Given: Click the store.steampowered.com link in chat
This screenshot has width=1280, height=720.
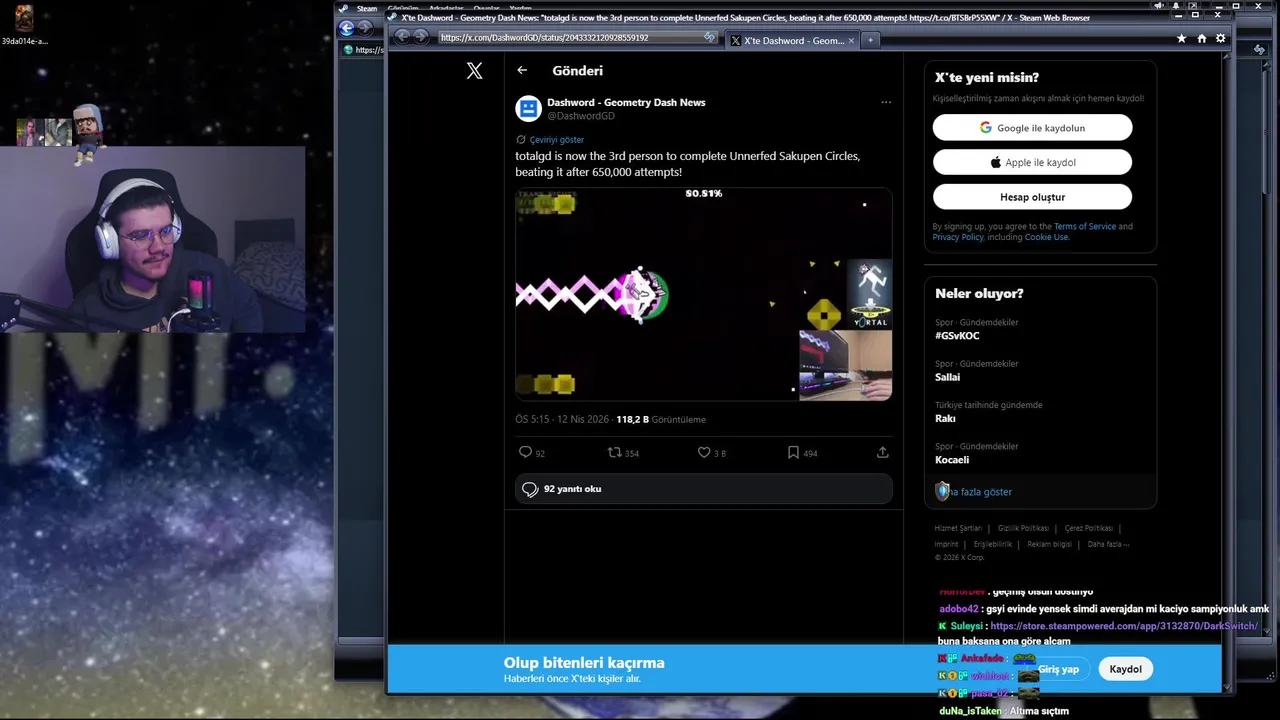Looking at the screenshot, I should coord(1124,626).
